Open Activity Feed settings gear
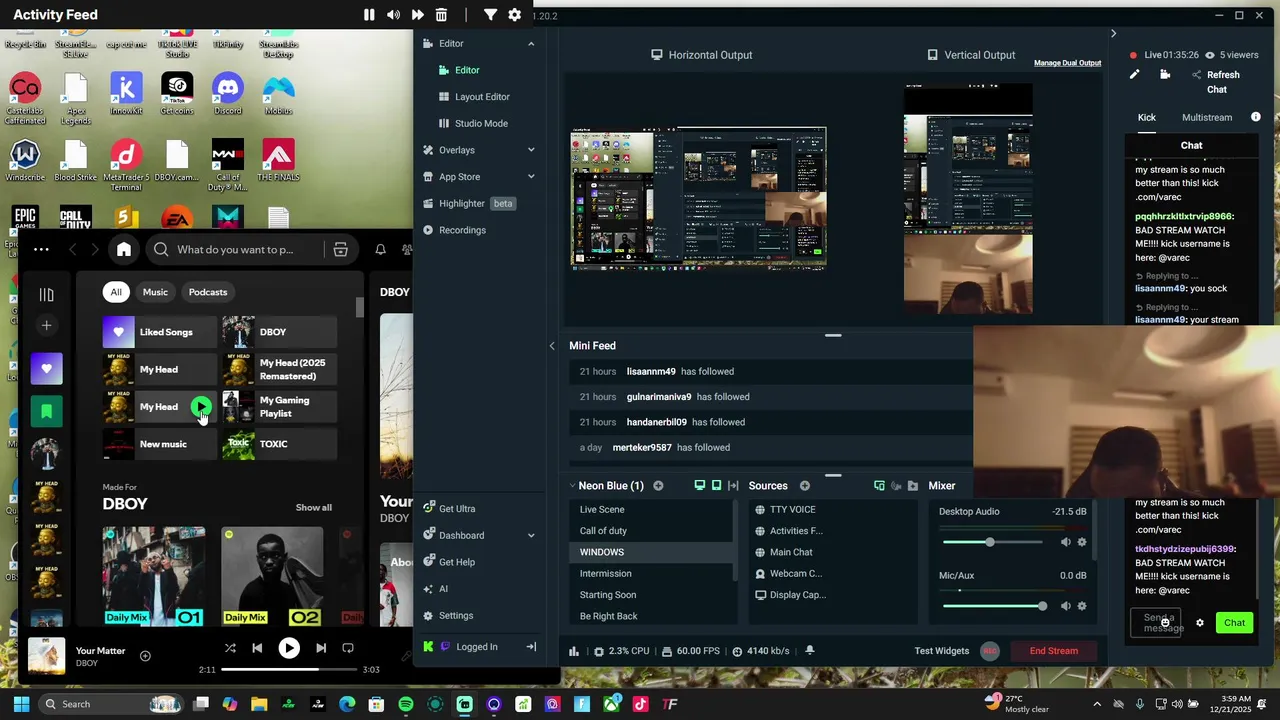 point(514,15)
